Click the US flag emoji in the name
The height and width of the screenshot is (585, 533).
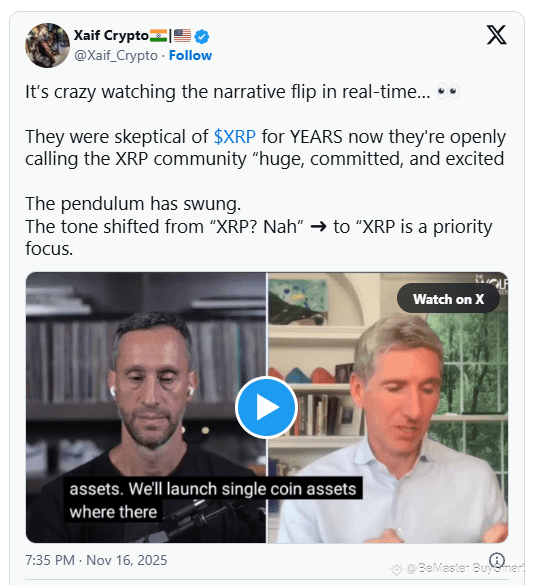182,36
